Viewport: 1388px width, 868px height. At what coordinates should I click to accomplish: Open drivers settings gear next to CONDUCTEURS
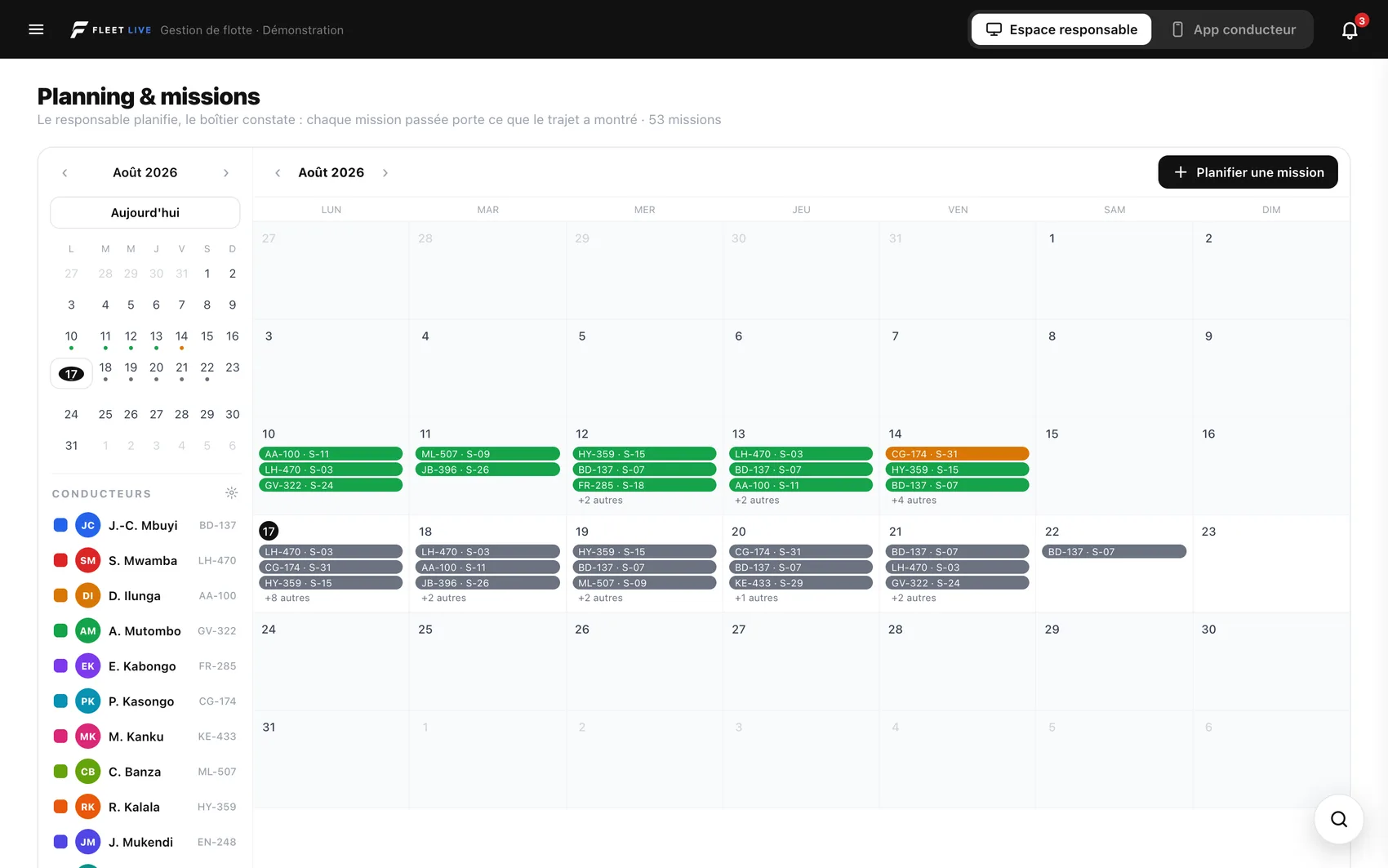click(x=232, y=493)
